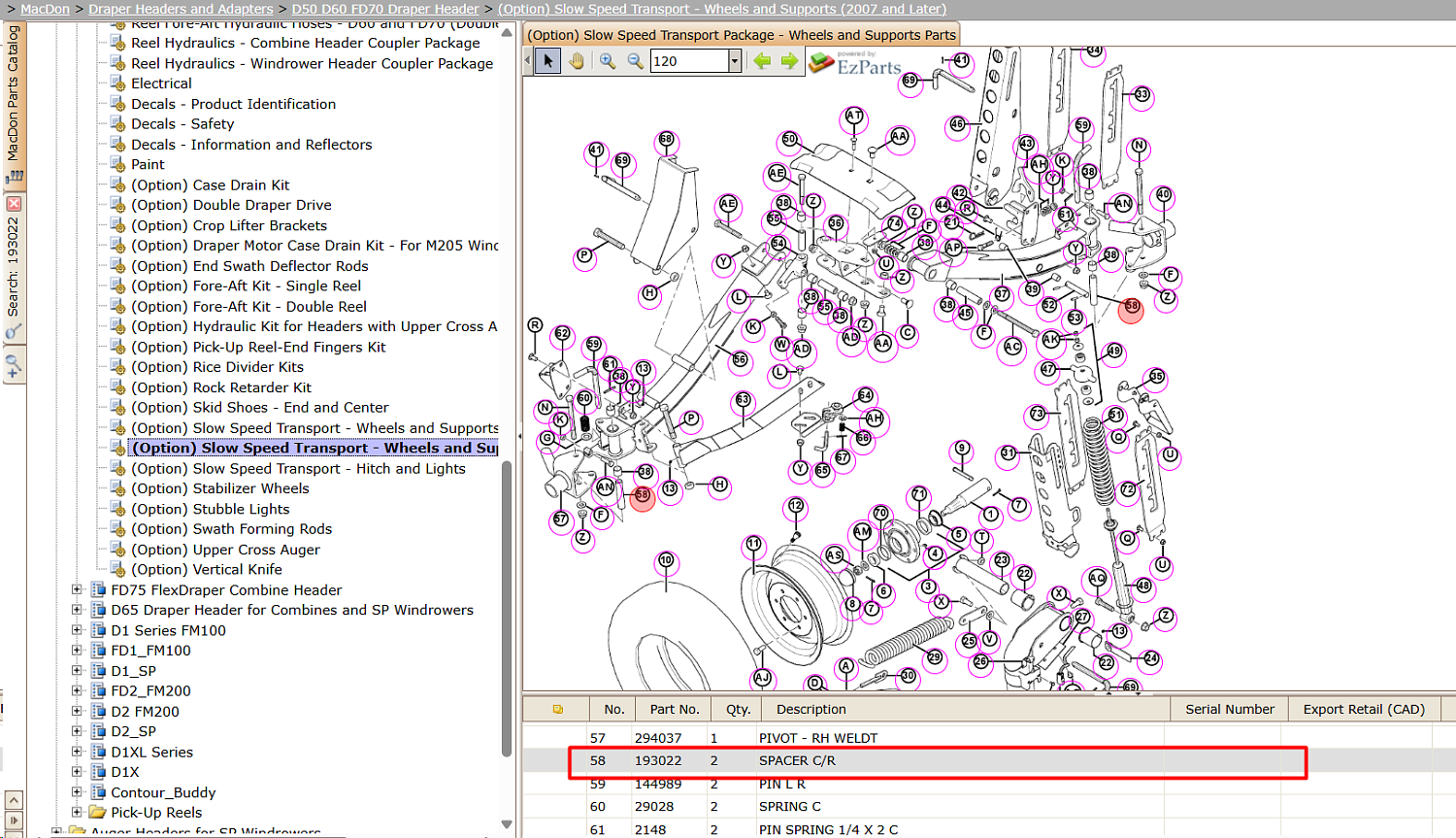Viewport: 1456px width, 838px height.
Task: Open Draper Headers and Adapters breadcrumb
Action: tap(181, 9)
